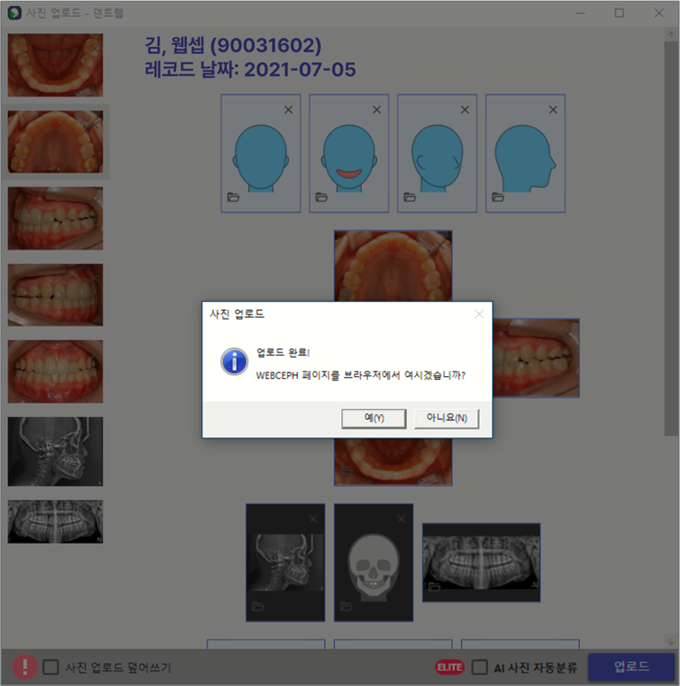Remove the frontal face photo slot
Image resolution: width=680 pixels, height=686 pixels.
pyautogui.click(x=288, y=109)
